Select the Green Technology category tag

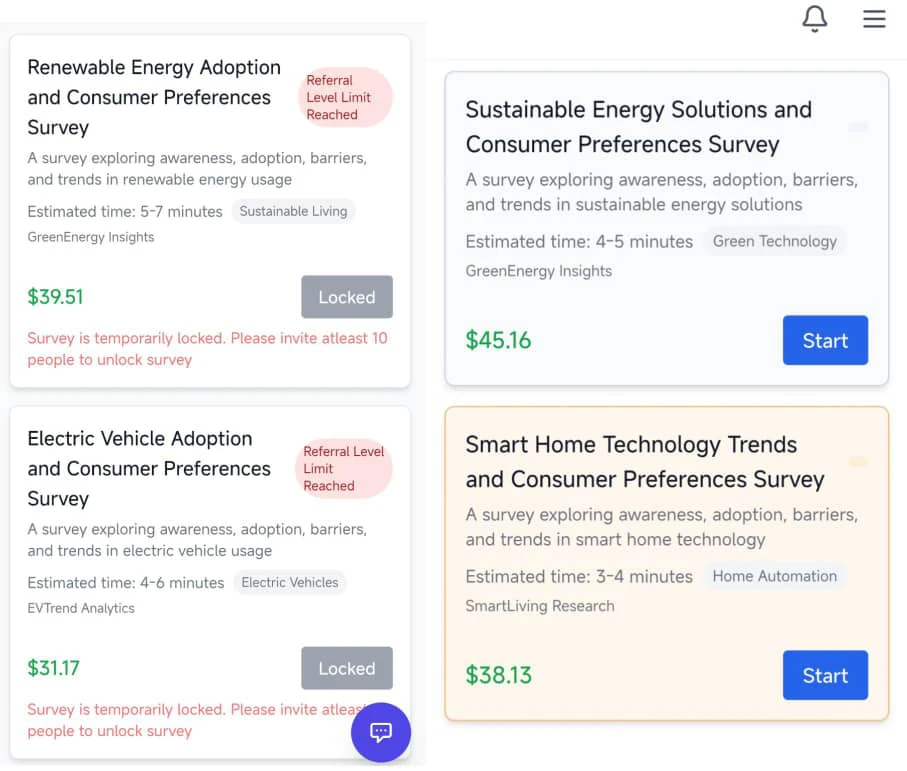pyautogui.click(x=775, y=241)
